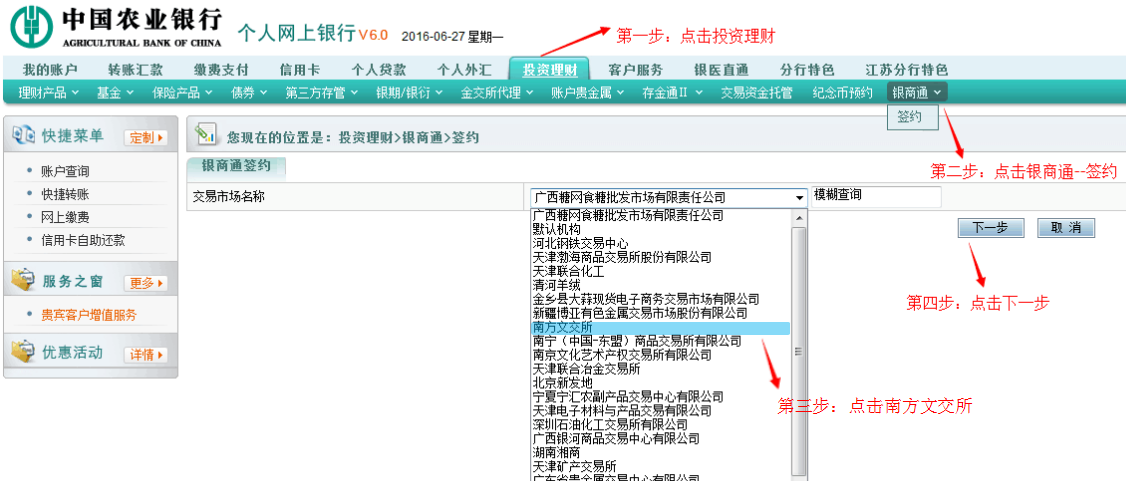Open the 账户查询 shortcut link
The width and height of the screenshot is (1126, 481).
point(65,172)
